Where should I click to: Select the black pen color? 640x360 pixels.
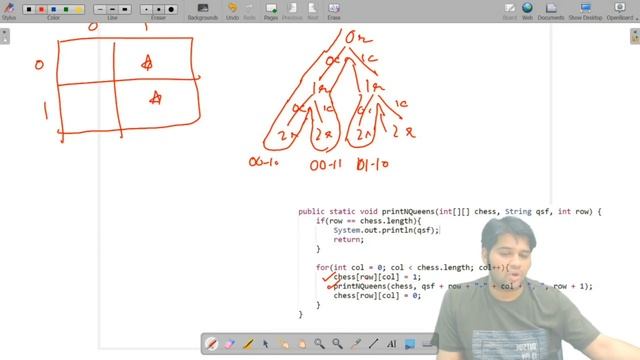click(29, 9)
